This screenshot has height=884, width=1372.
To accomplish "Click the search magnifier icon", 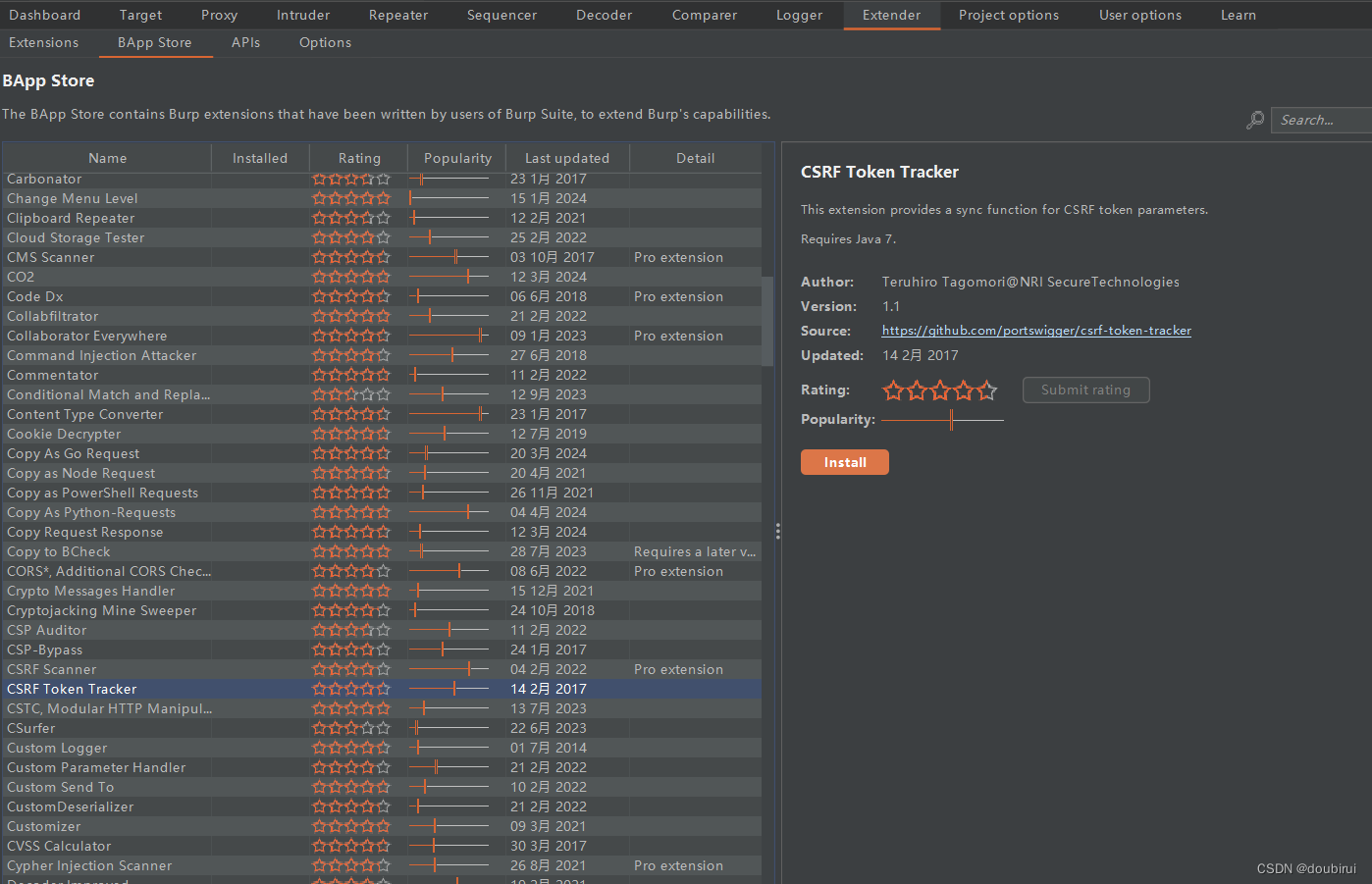I will point(1255,120).
